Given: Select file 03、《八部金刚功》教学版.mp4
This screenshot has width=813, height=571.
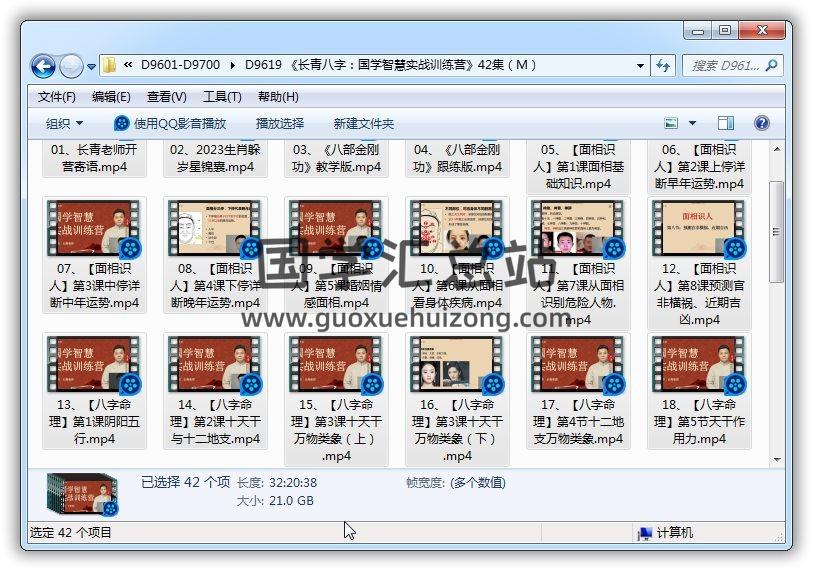Looking at the screenshot, I should point(336,158).
